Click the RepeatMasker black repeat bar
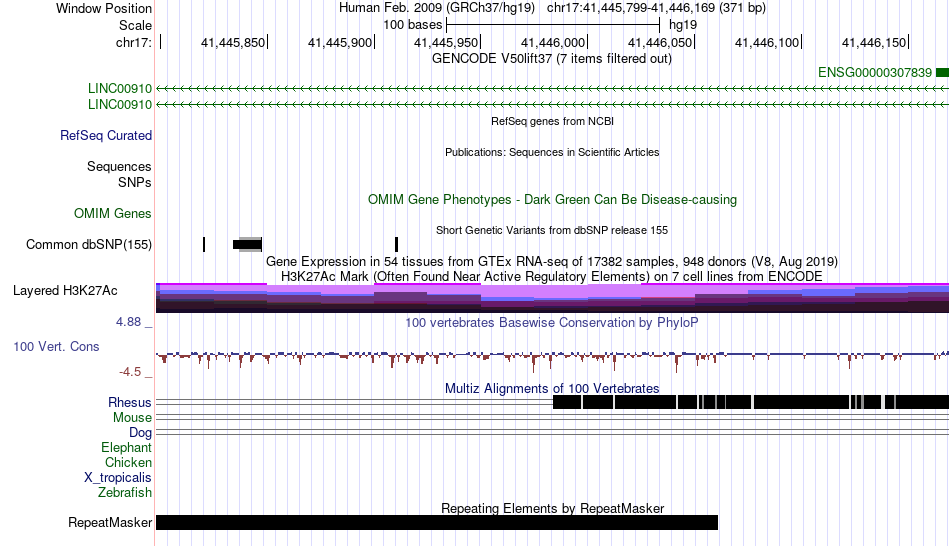Image resolution: width=950 pixels, height=546 pixels. pos(437,522)
